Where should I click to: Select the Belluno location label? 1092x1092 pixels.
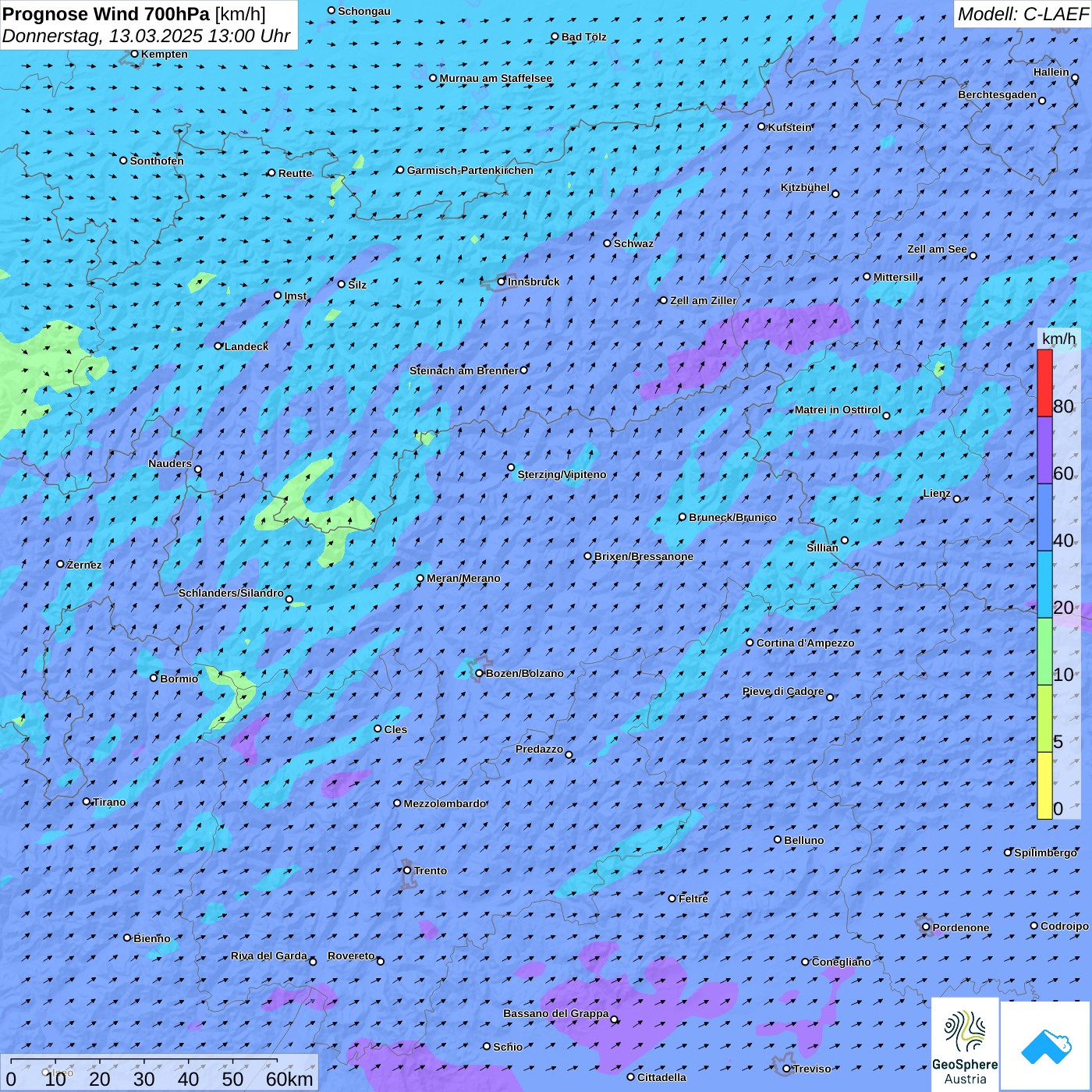pyautogui.click(x=803, y=840)
